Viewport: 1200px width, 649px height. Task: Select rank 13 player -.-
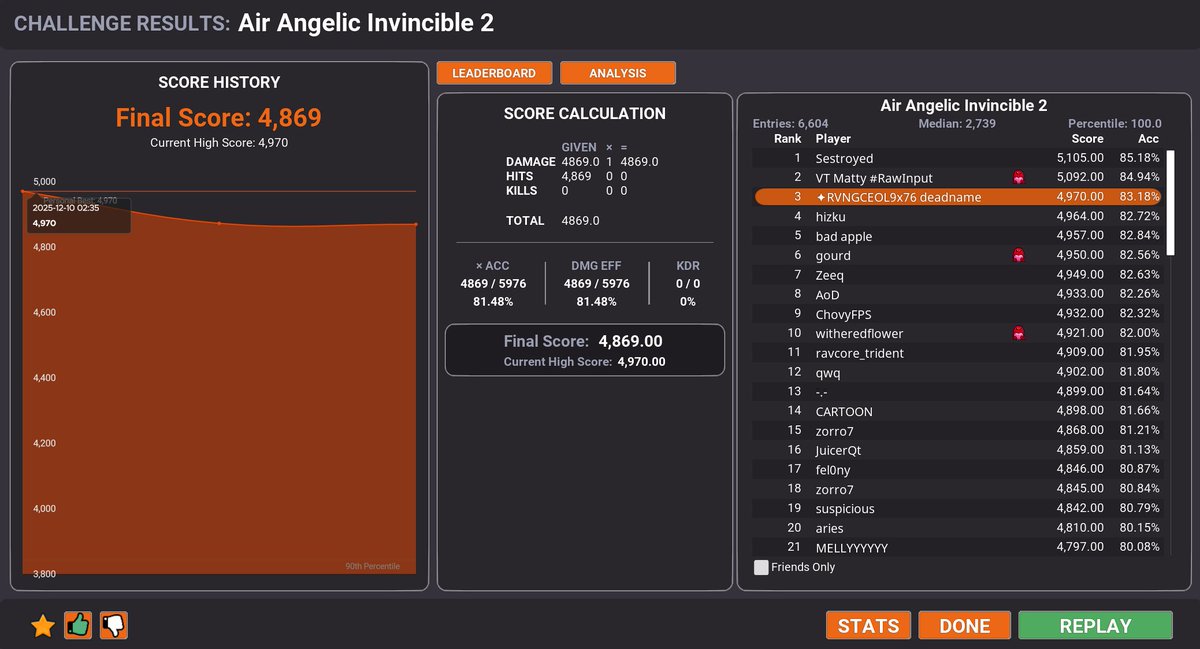(x=959, y=392)
